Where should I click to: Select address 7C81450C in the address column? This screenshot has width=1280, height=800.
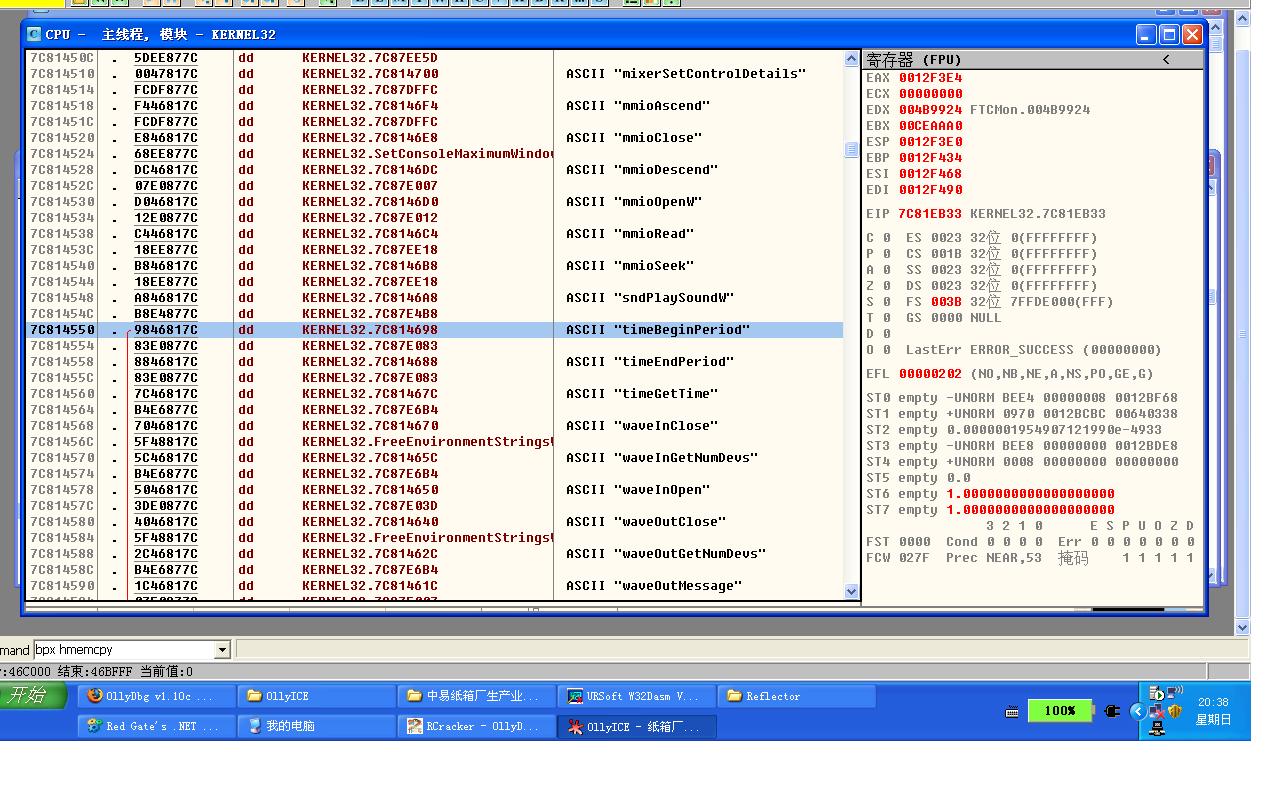[x=62, y=58]
